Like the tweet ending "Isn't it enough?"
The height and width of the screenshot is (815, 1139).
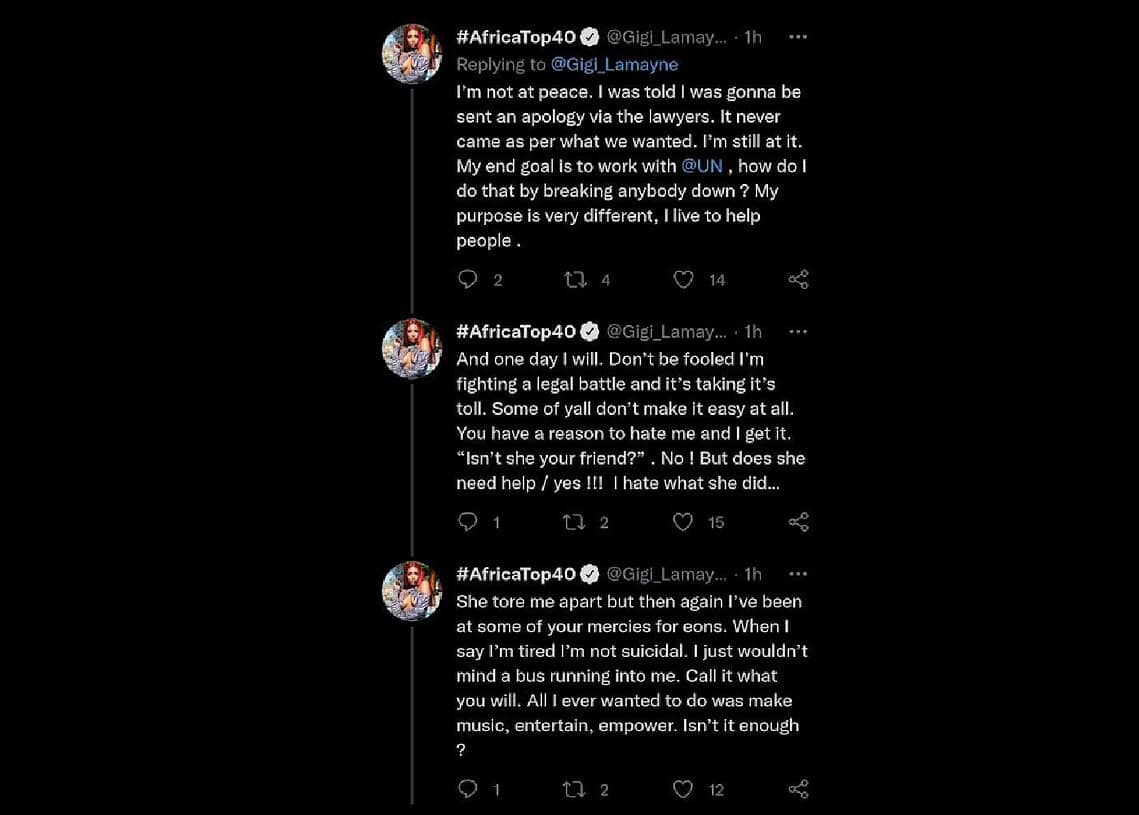tap(683, 790)
